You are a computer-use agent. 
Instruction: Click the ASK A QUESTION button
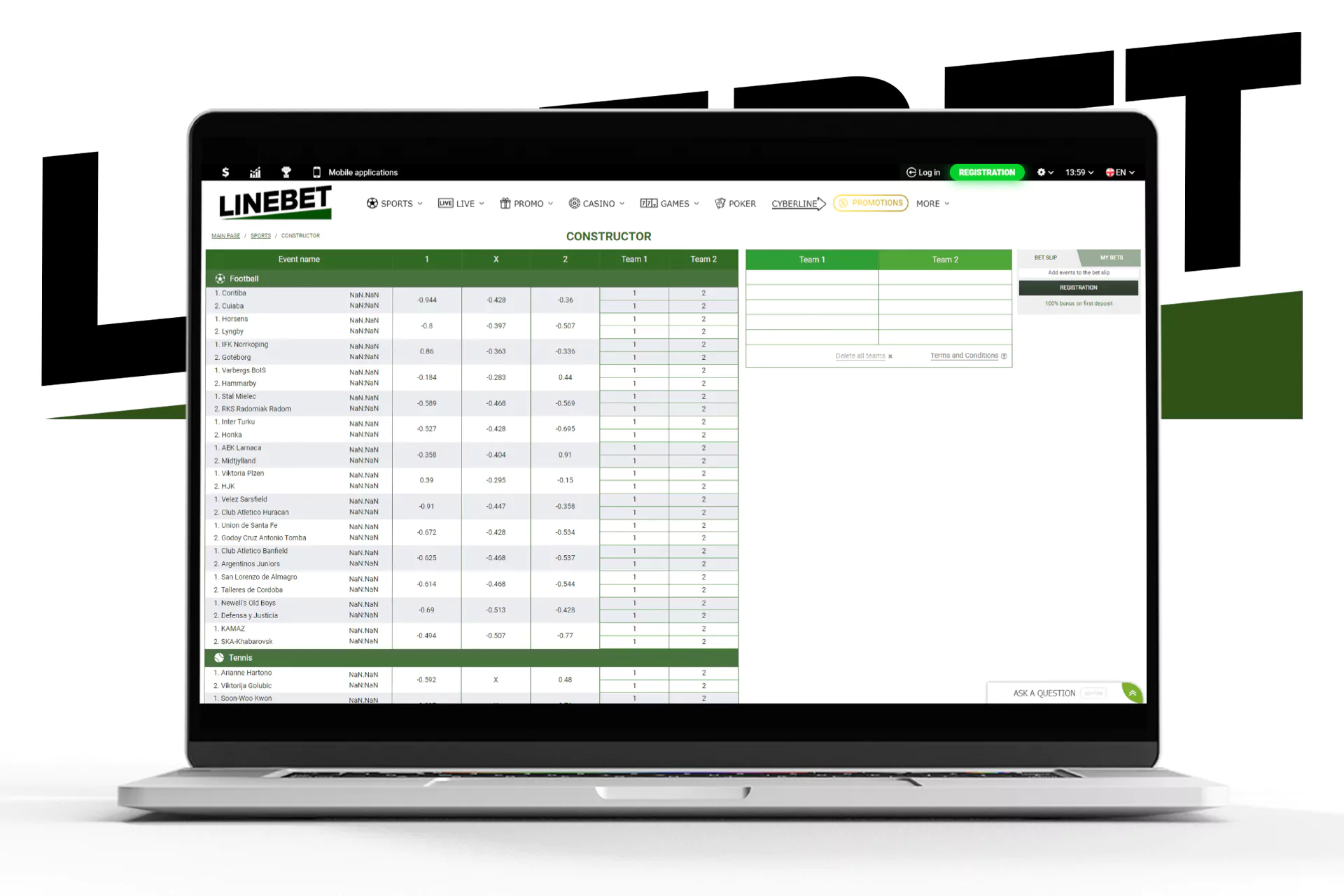click(x=1043, y=691)
